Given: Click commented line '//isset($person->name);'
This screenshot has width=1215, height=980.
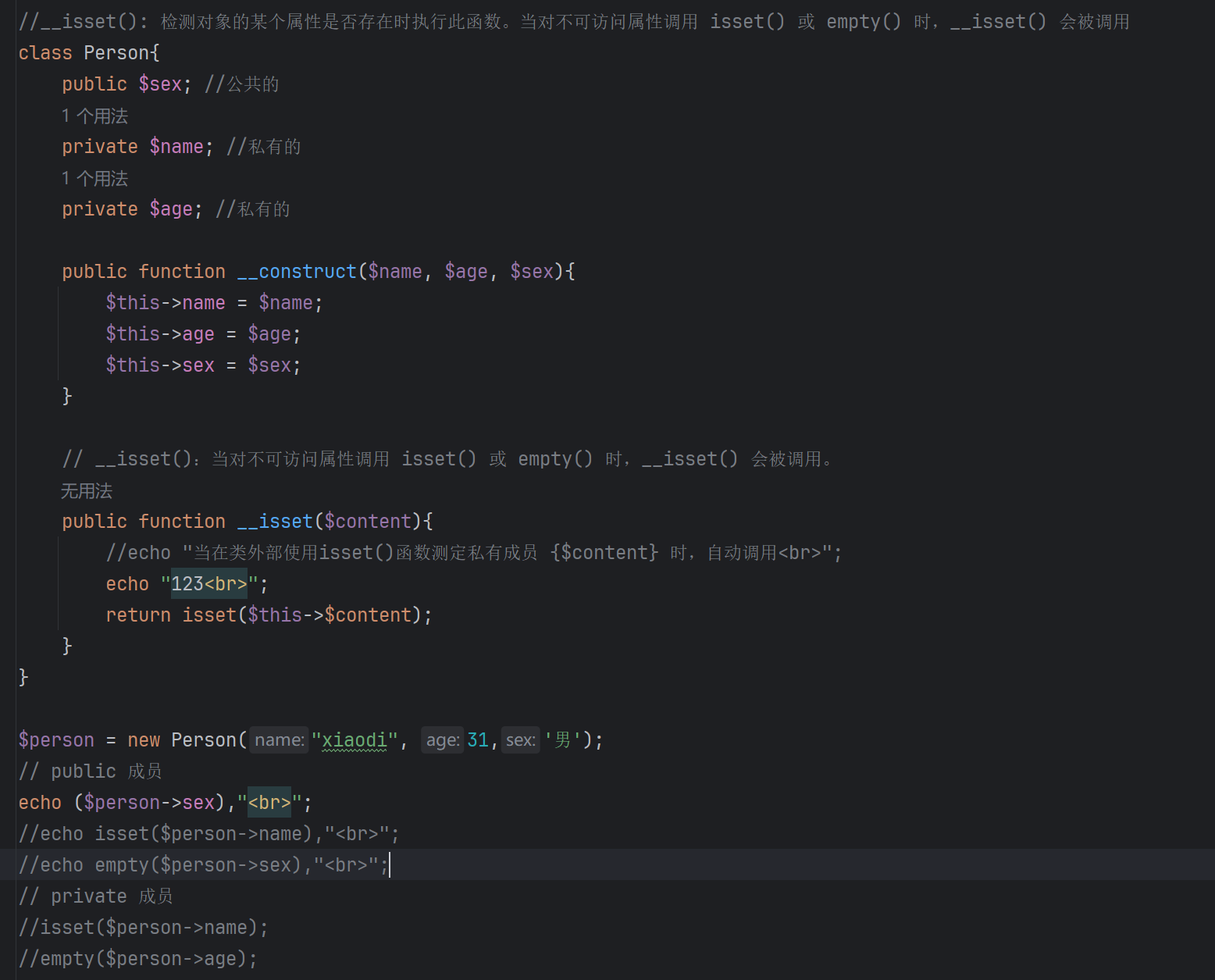Looking at the screenshot, I should click(143, 927).
